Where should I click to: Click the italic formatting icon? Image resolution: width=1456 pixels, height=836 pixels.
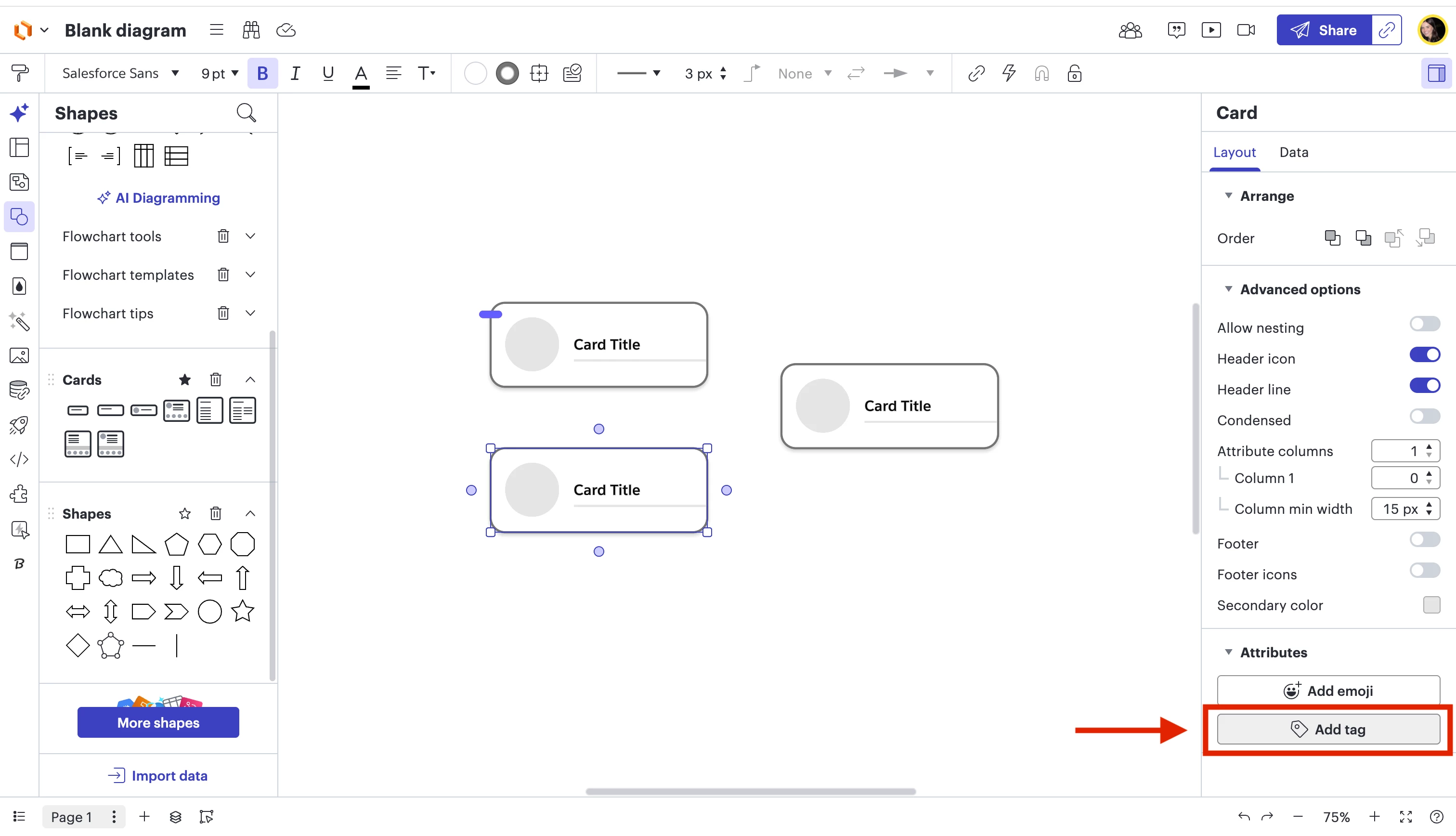click(295, 74)
